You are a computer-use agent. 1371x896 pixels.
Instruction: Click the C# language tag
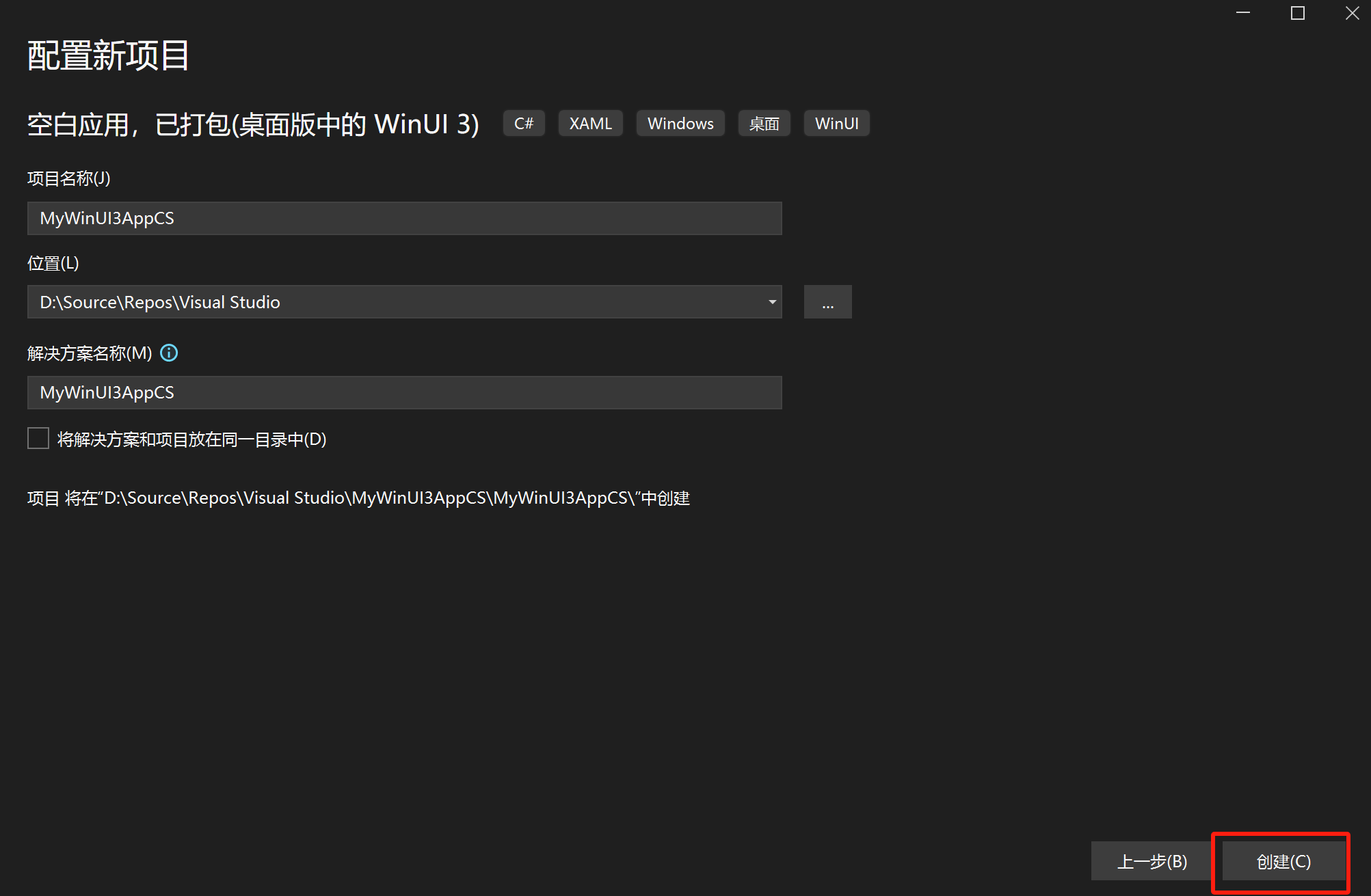pyautogui.click(x=524, y=124)
